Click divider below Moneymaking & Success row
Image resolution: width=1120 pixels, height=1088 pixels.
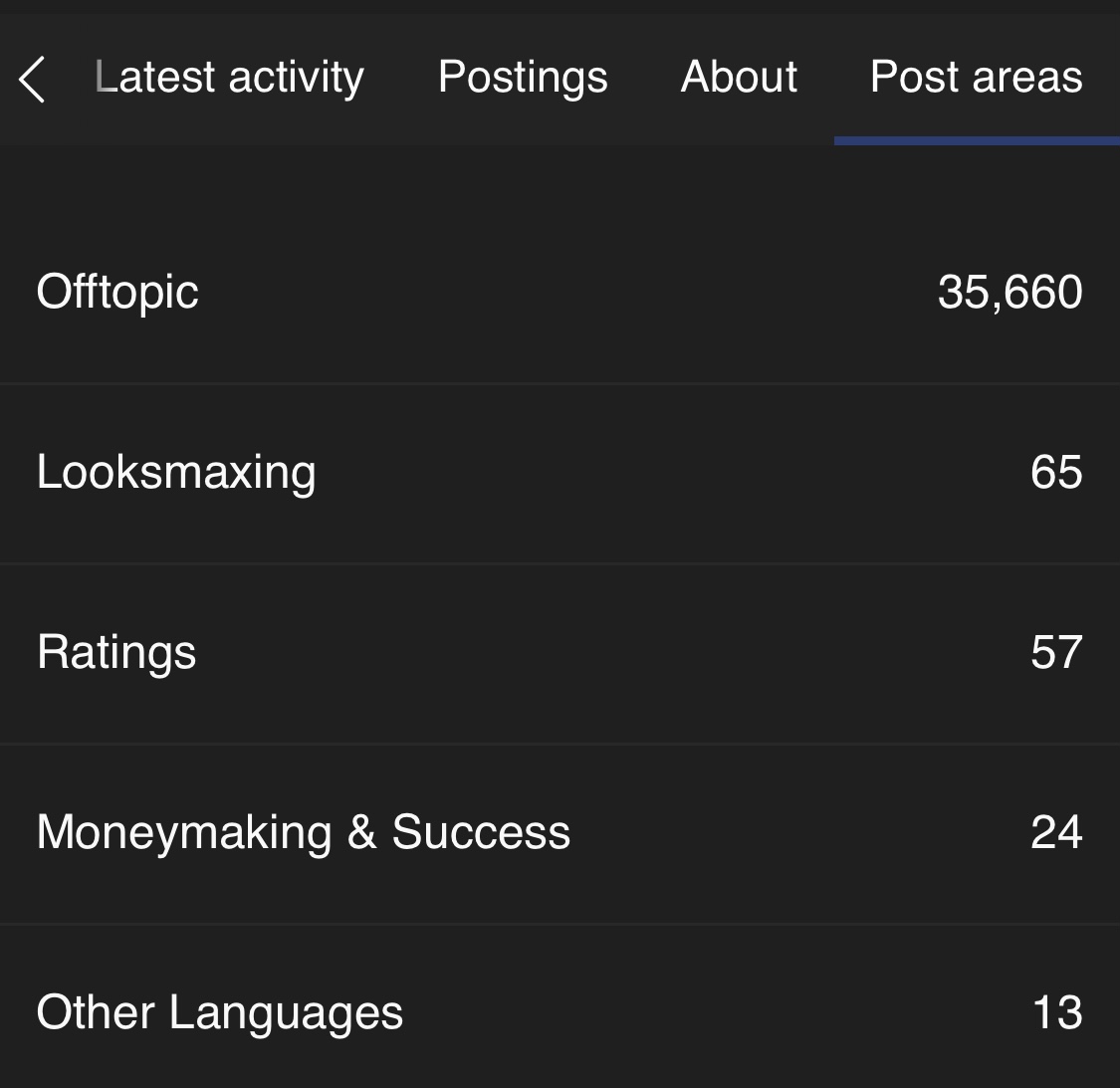click(x=560, y=924)
